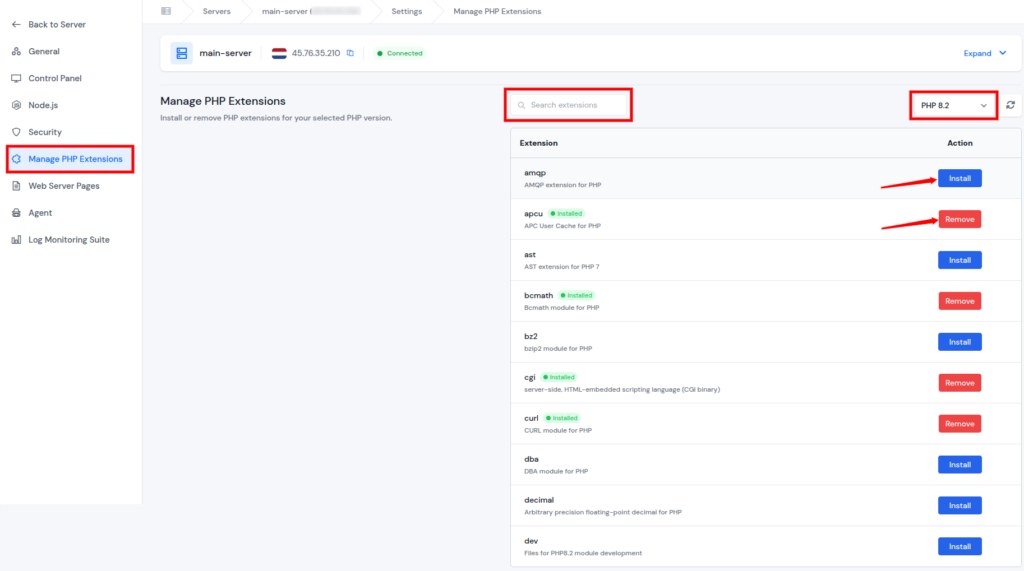Click the Manage PHP Extensions puzzle icon
This screenshot has height=571, width=1024.
click(x=16, y=159)
